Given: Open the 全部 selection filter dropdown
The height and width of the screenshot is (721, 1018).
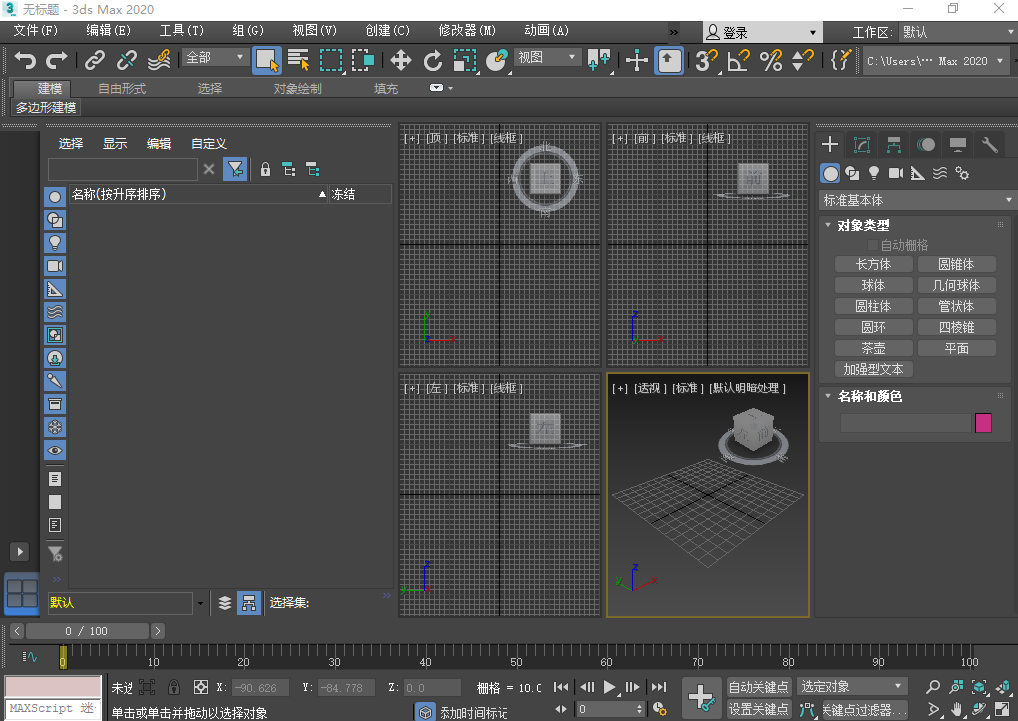Looking at the screenshot, I should pos(215,58).
